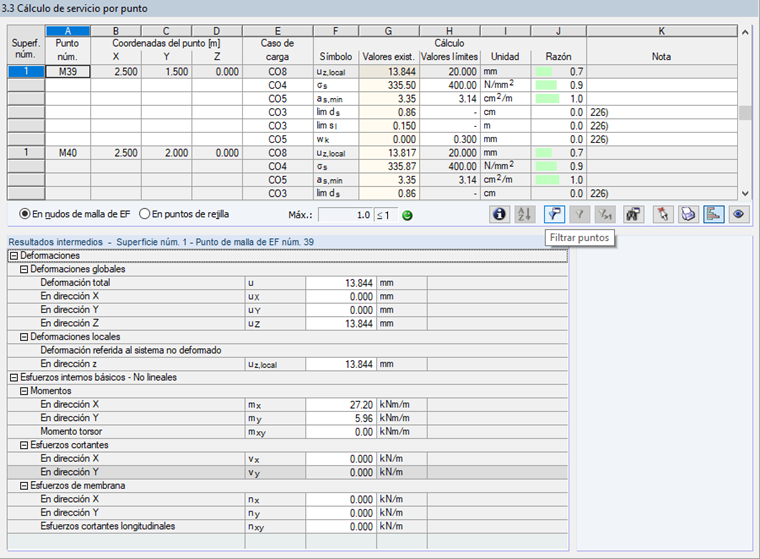
Task: Click the printer icon button
Action: [688, 214]
